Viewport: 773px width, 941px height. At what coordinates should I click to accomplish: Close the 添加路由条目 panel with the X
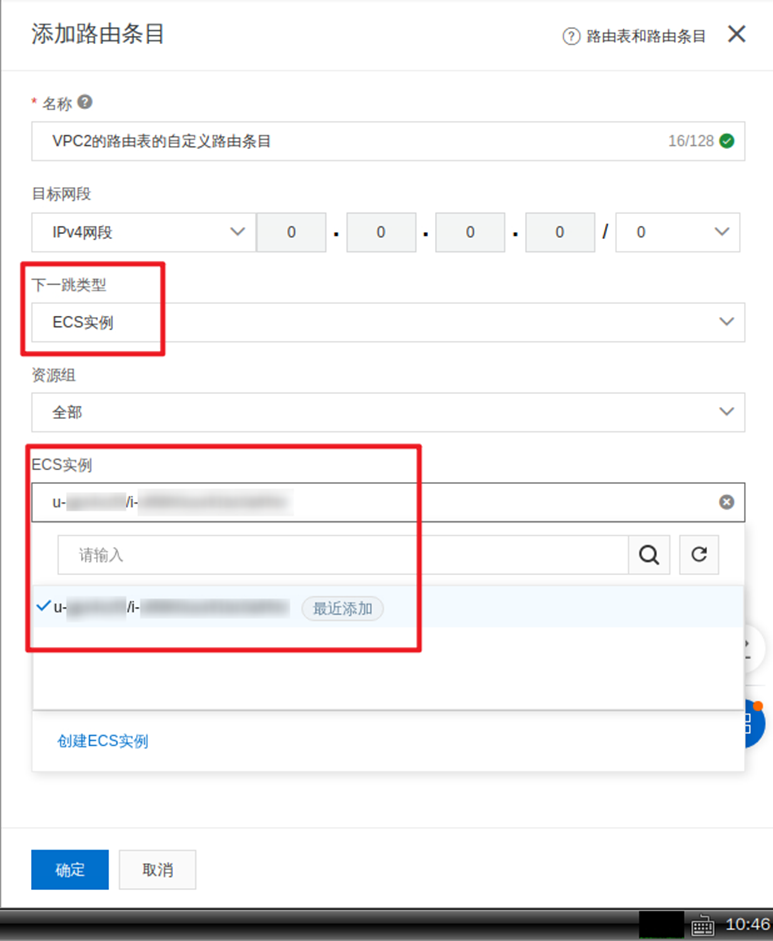[736, 34]
